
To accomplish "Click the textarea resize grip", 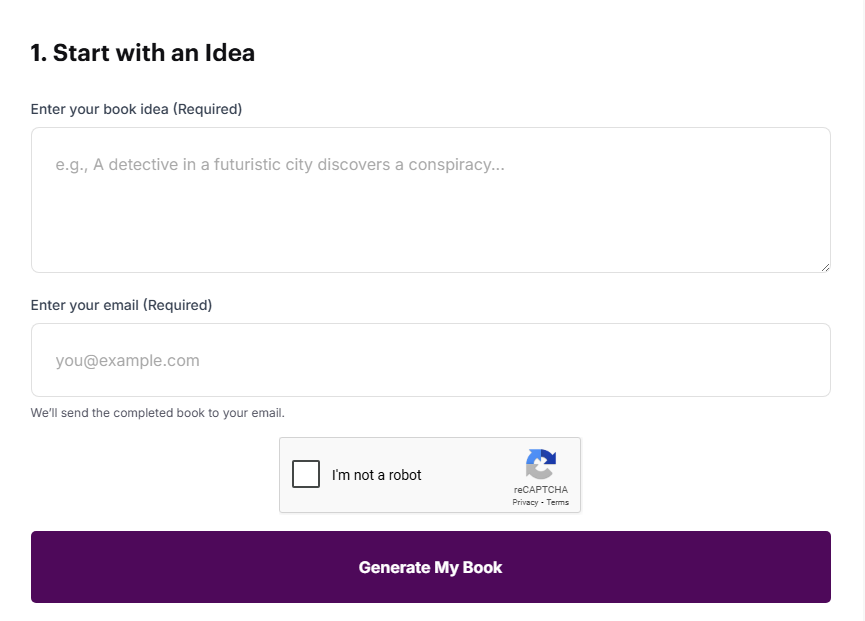I will (825, 267).
